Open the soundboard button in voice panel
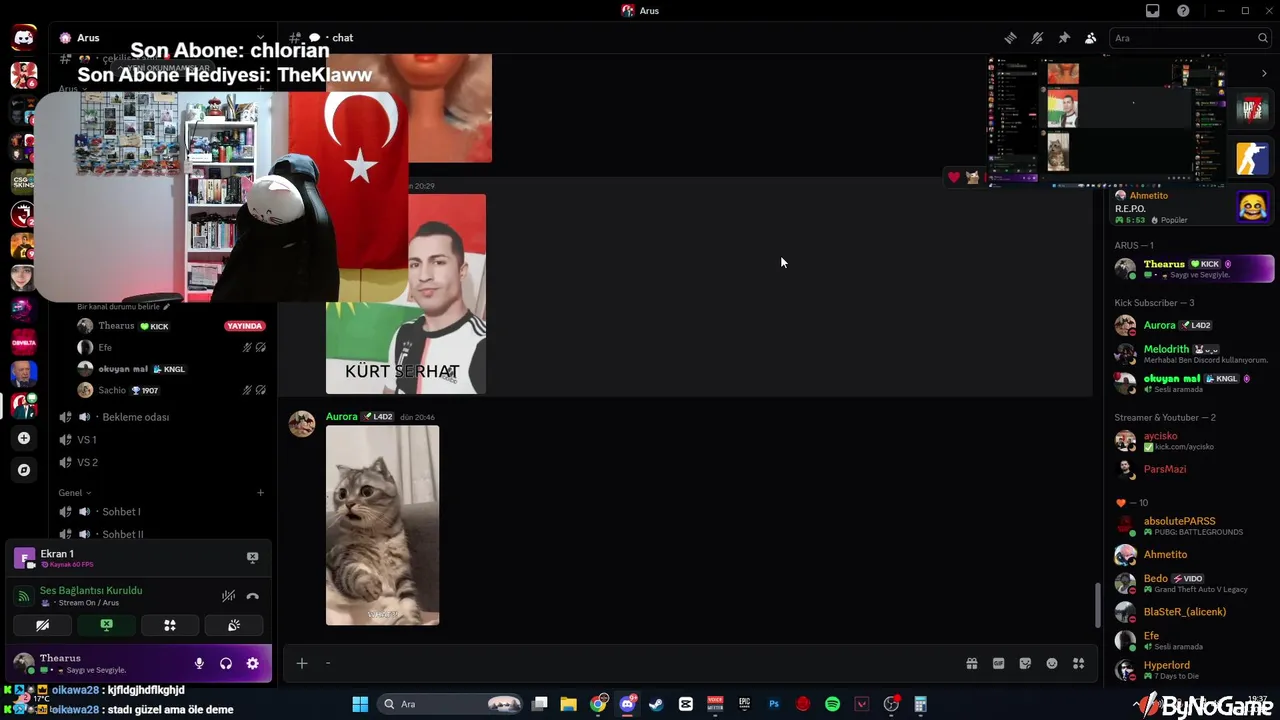The width and height of the screenshot is (1280, 720). click(x=233, y=625)
